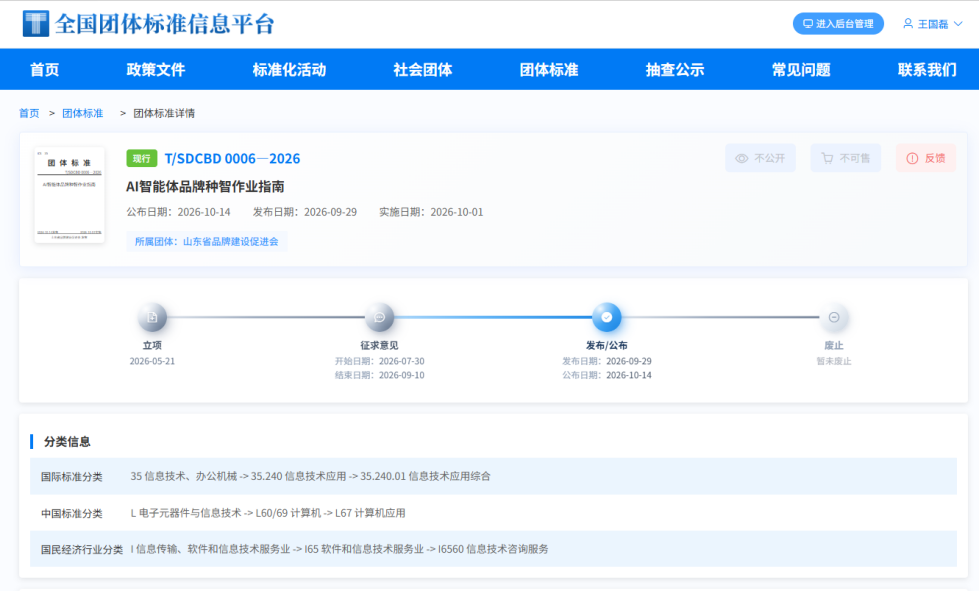Viewport: 979px width, 591px height.
Task: Click the I6560 信息技术咨询服务 classification value
Action: tap(493, 549)
